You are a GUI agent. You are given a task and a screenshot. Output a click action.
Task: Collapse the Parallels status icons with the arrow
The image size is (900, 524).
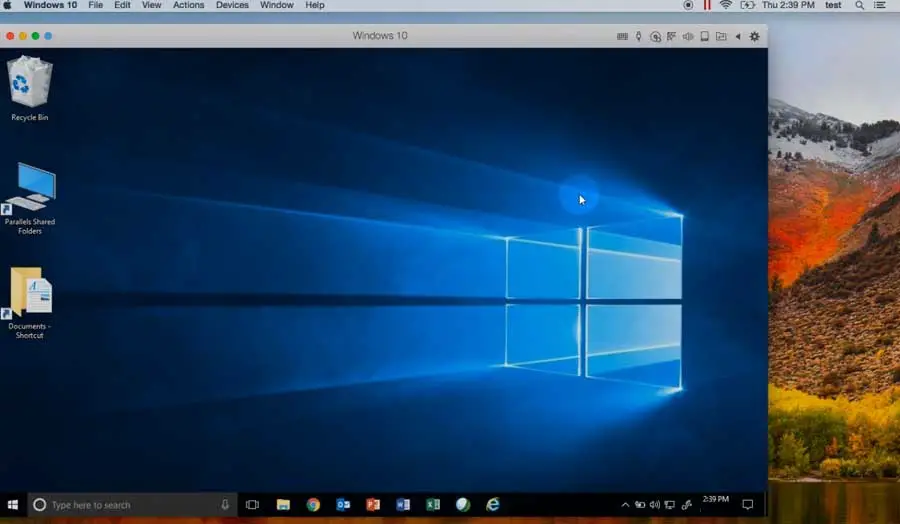tap(738, 36)
